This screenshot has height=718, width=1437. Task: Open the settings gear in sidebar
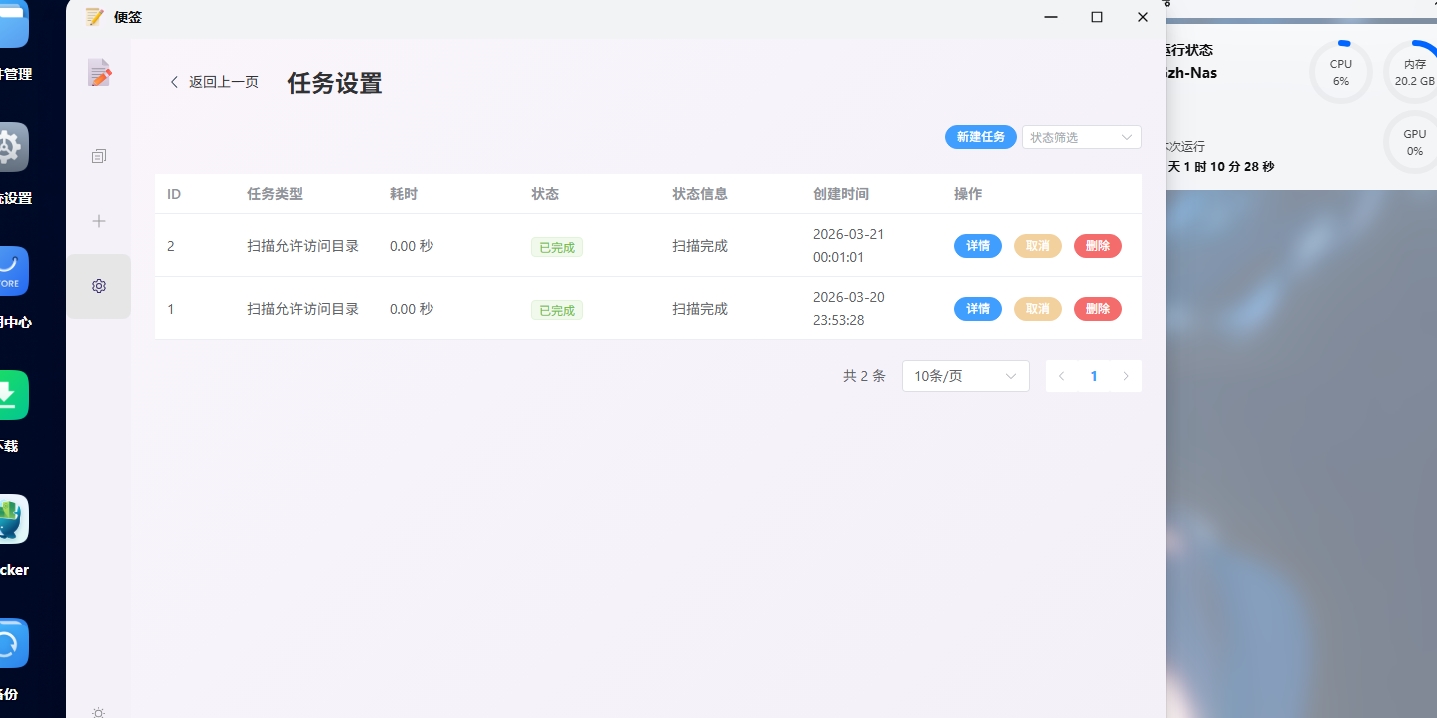click(x=98, y=286)
